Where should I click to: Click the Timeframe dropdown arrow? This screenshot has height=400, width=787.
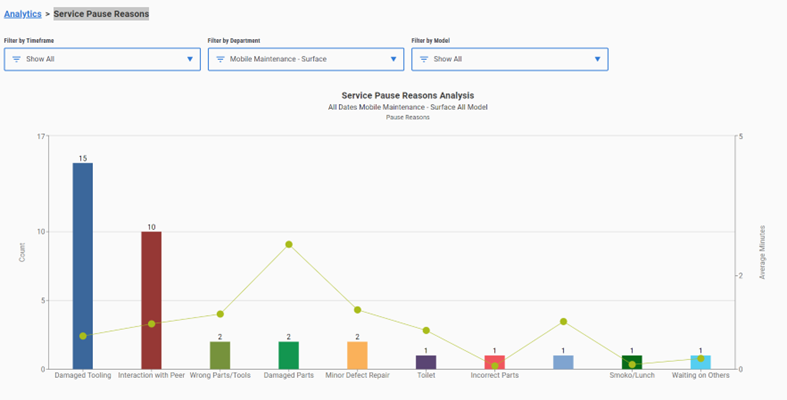click(x=190, y=59)
